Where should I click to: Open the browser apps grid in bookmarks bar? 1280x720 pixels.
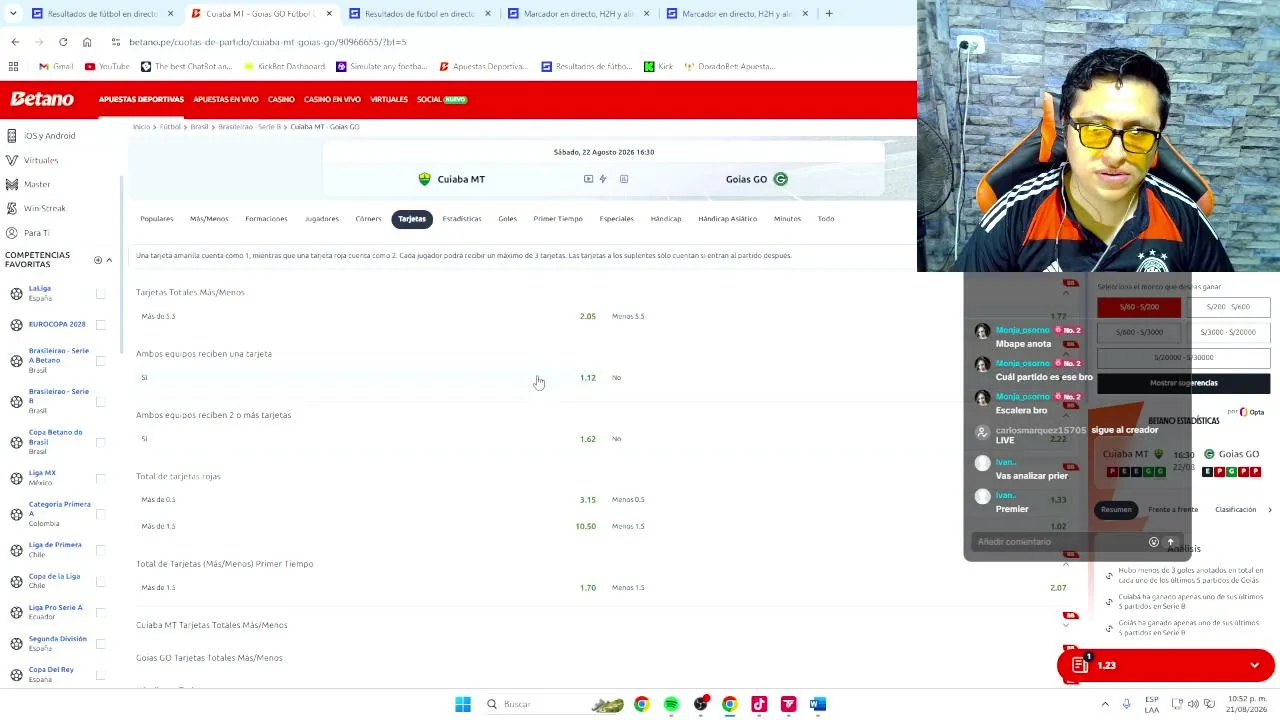[13, 66]
